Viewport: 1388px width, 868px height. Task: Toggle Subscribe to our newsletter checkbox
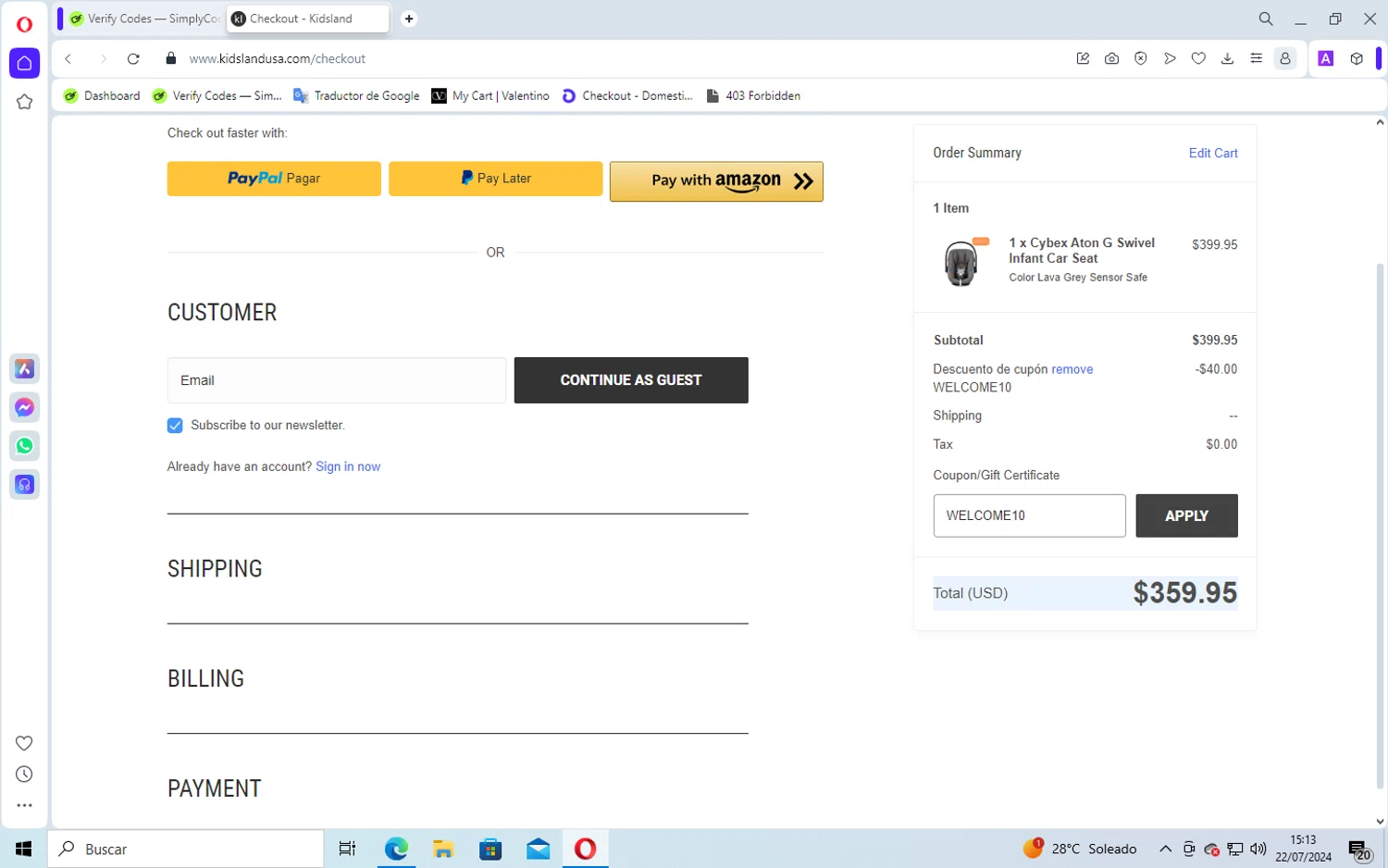pyautogui.click(x=175, y=426)
